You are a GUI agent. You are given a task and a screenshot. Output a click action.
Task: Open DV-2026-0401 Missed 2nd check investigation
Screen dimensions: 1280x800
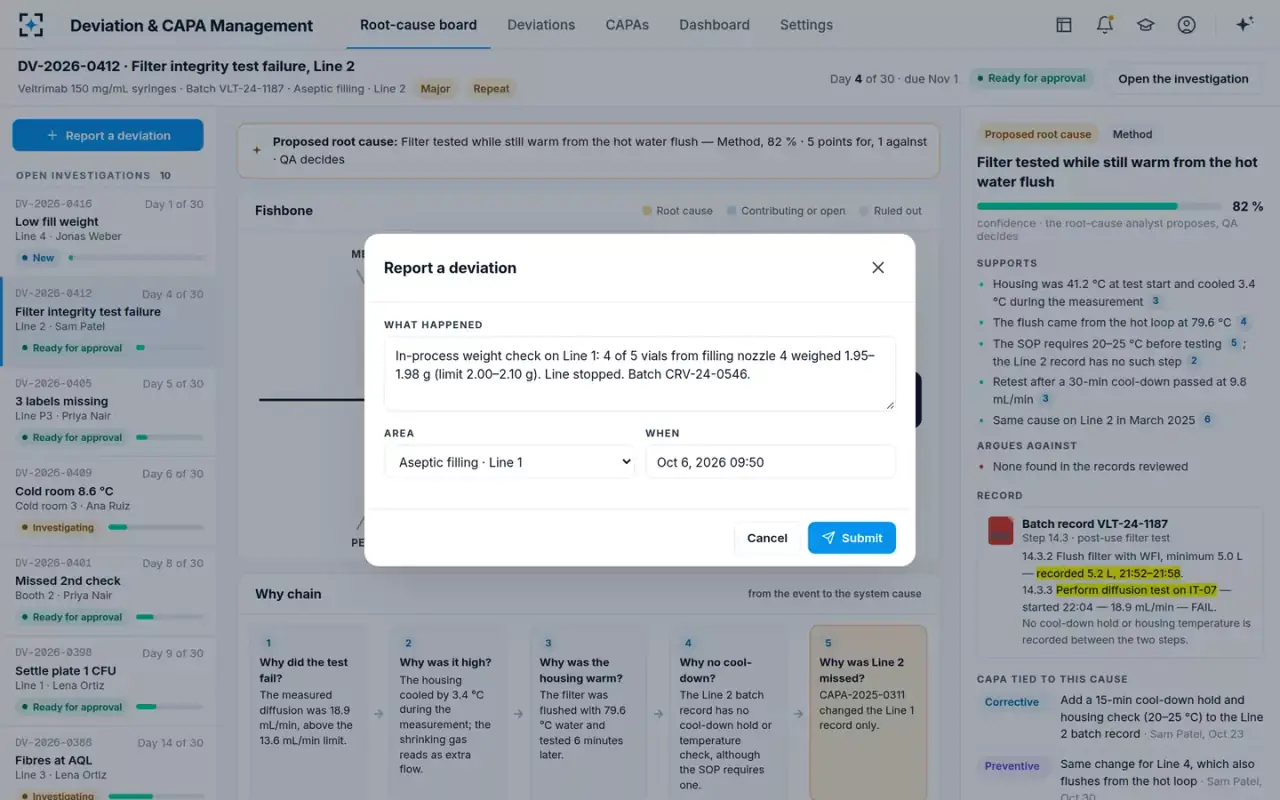pyautogui.click(x=109, y=591)
